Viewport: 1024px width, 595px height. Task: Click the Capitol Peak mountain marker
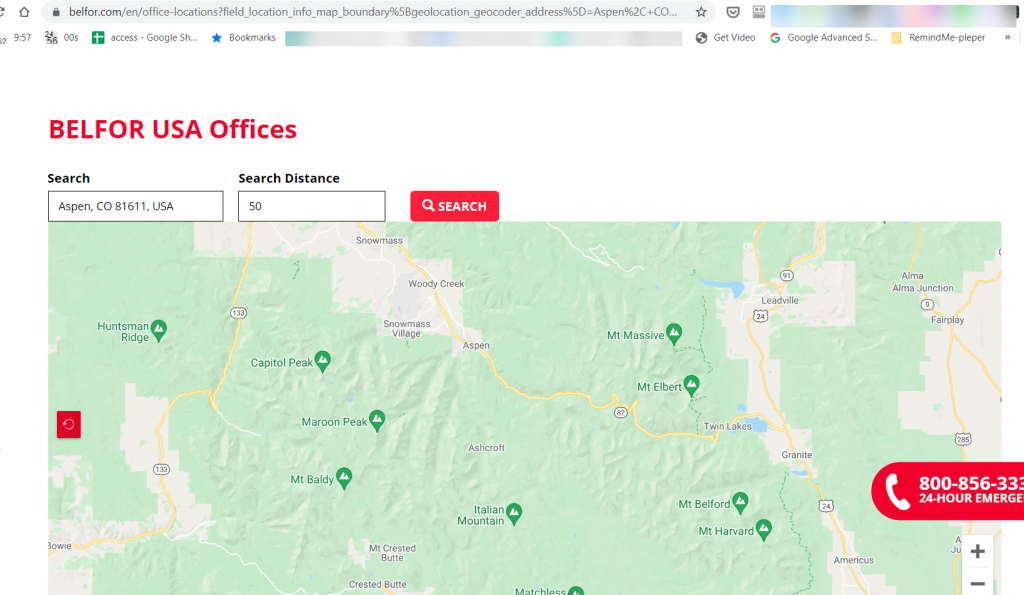[322, 360]
